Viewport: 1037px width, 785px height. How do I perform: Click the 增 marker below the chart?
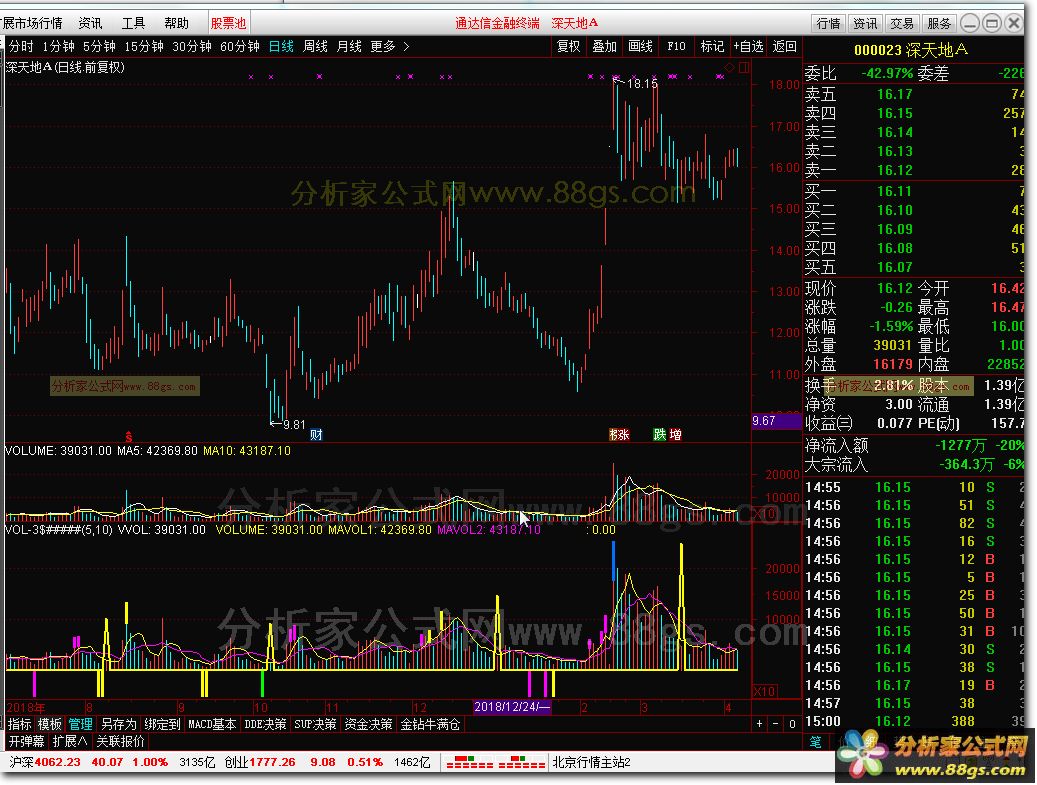click(x=675, y=434)
